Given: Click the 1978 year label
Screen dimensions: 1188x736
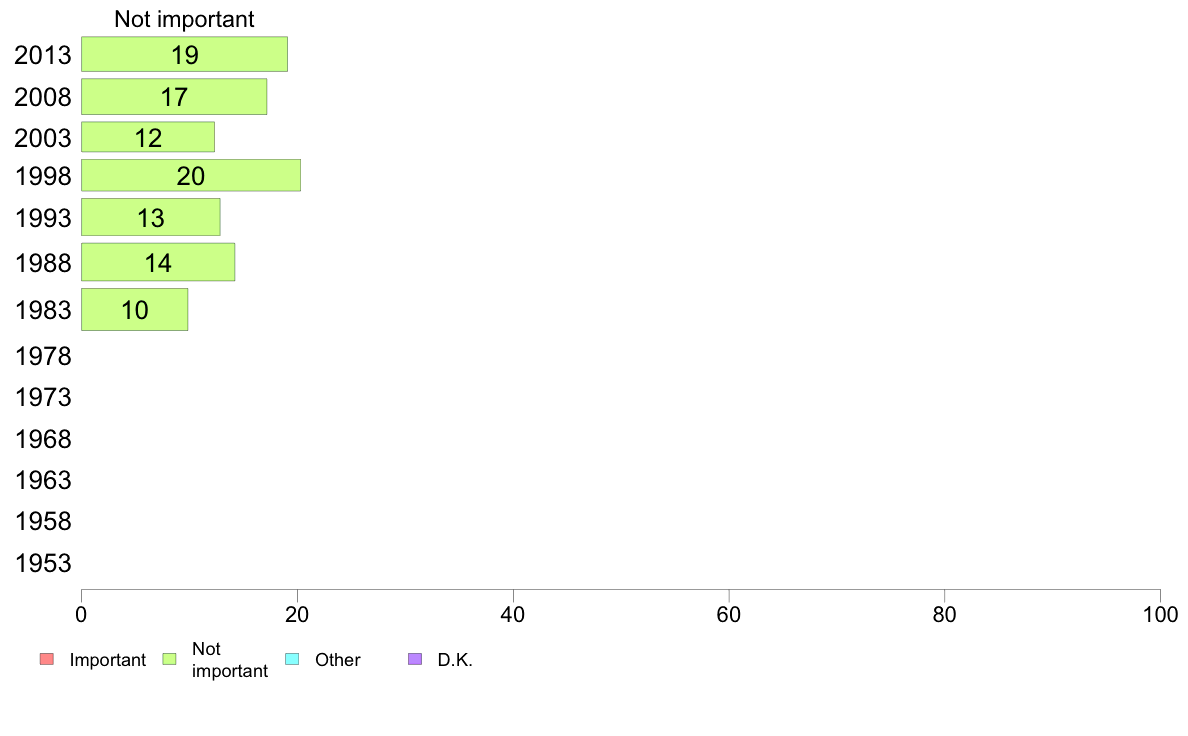Looking at the screenshot, I should pos(43,356).
